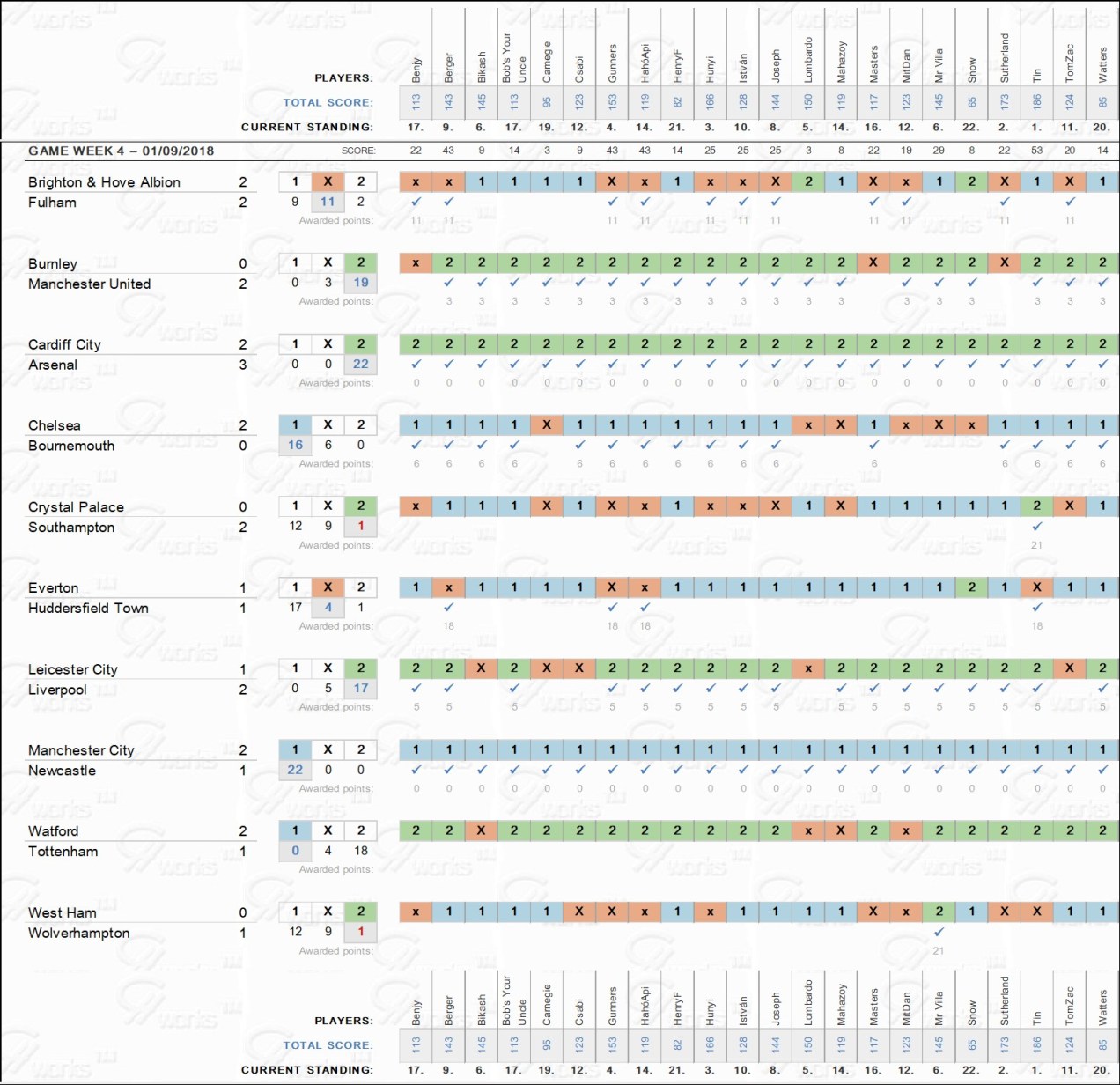
Task: Click Mr Villa's checkmark in West Ham row
Action: [x=939, y=932]
